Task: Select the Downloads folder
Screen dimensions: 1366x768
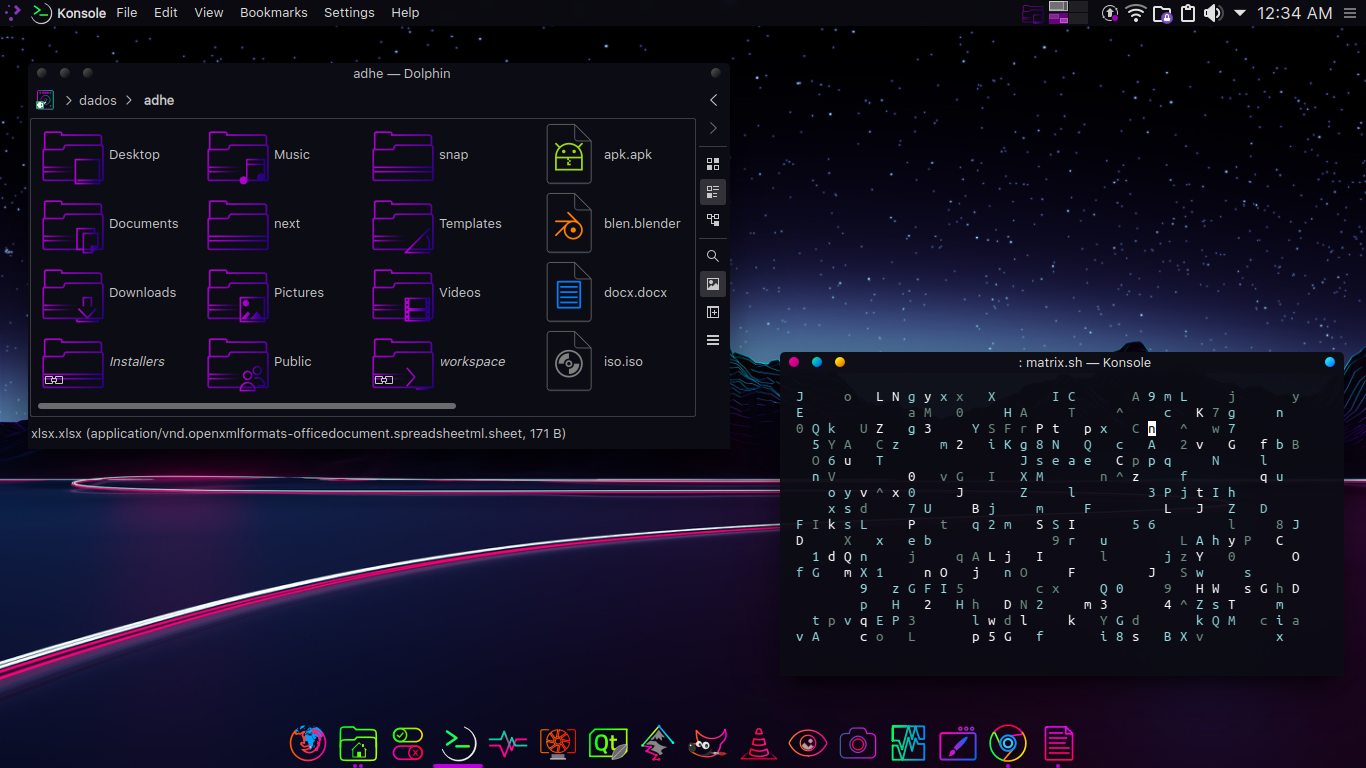Action: [x=110, y=293]
